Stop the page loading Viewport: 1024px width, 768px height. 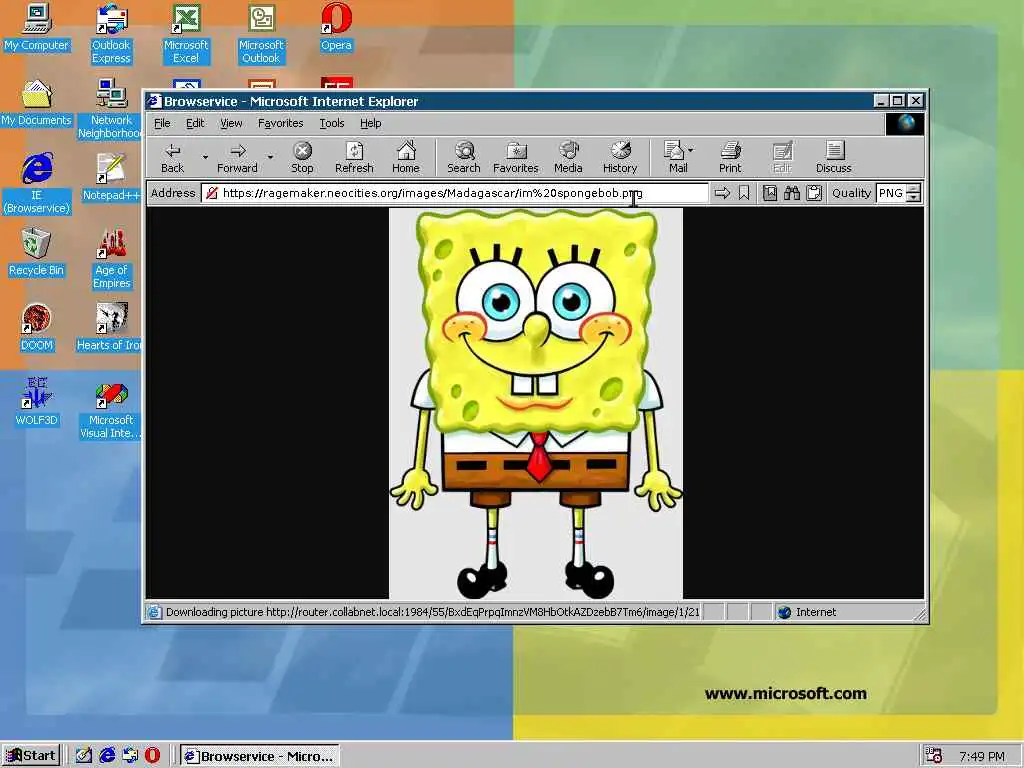click(x=302, y=158)
